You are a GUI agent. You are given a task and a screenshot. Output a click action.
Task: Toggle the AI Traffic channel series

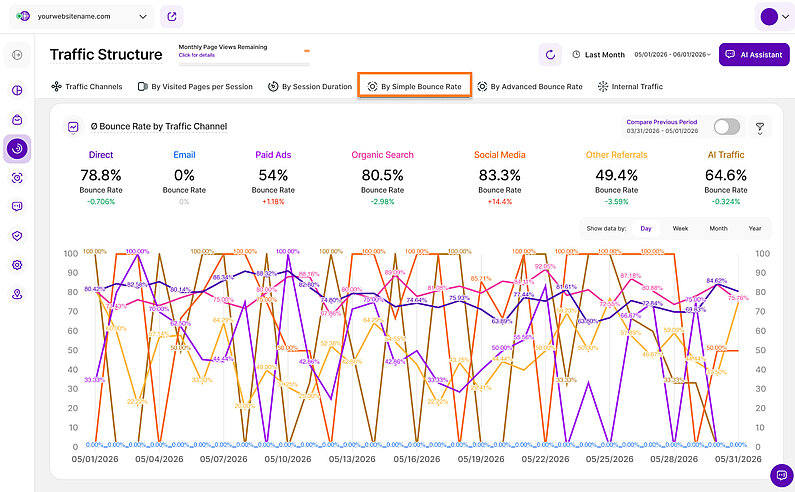[x=726, y=155]
